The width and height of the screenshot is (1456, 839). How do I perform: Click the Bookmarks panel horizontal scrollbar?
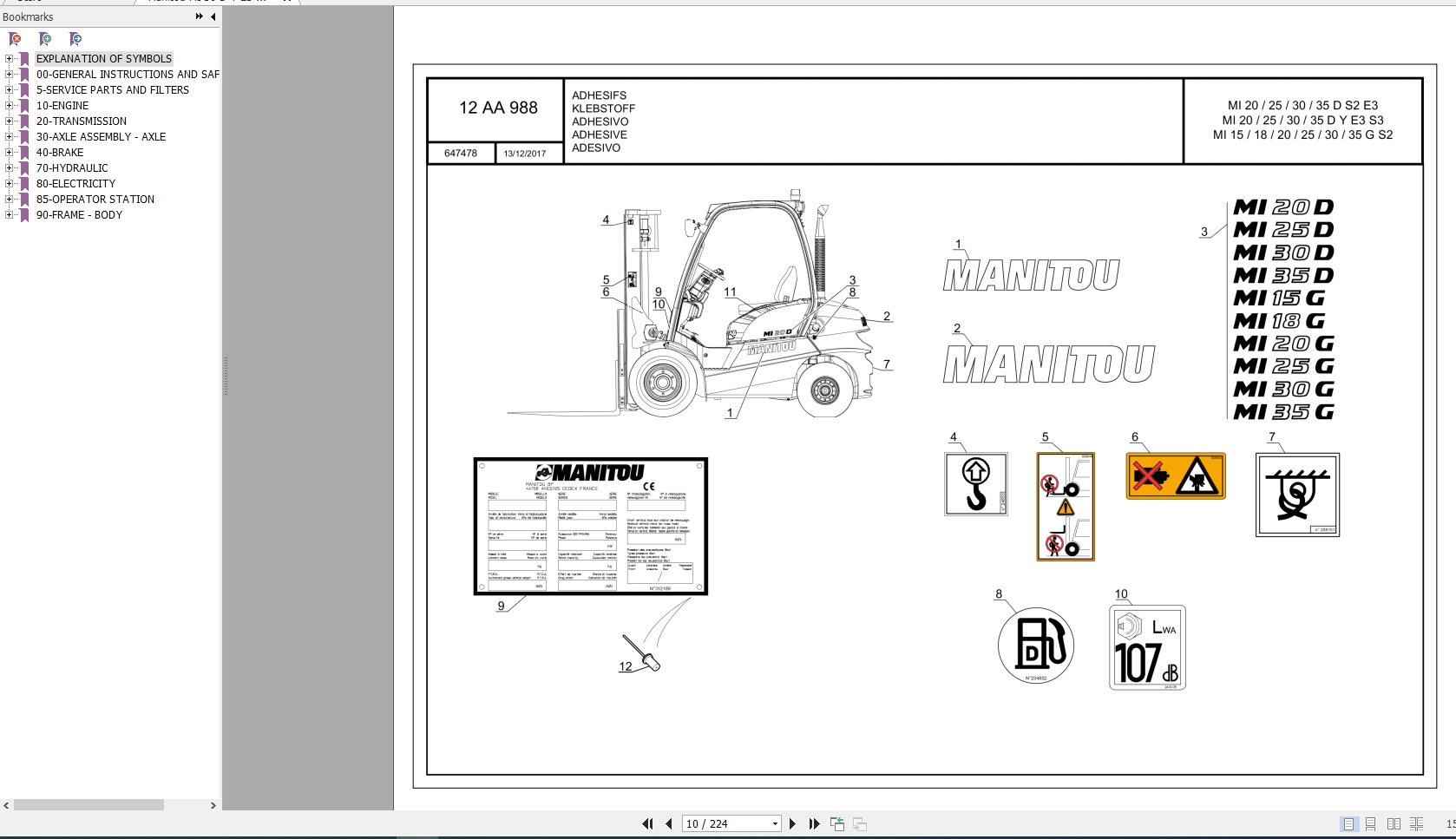(89, 805)
